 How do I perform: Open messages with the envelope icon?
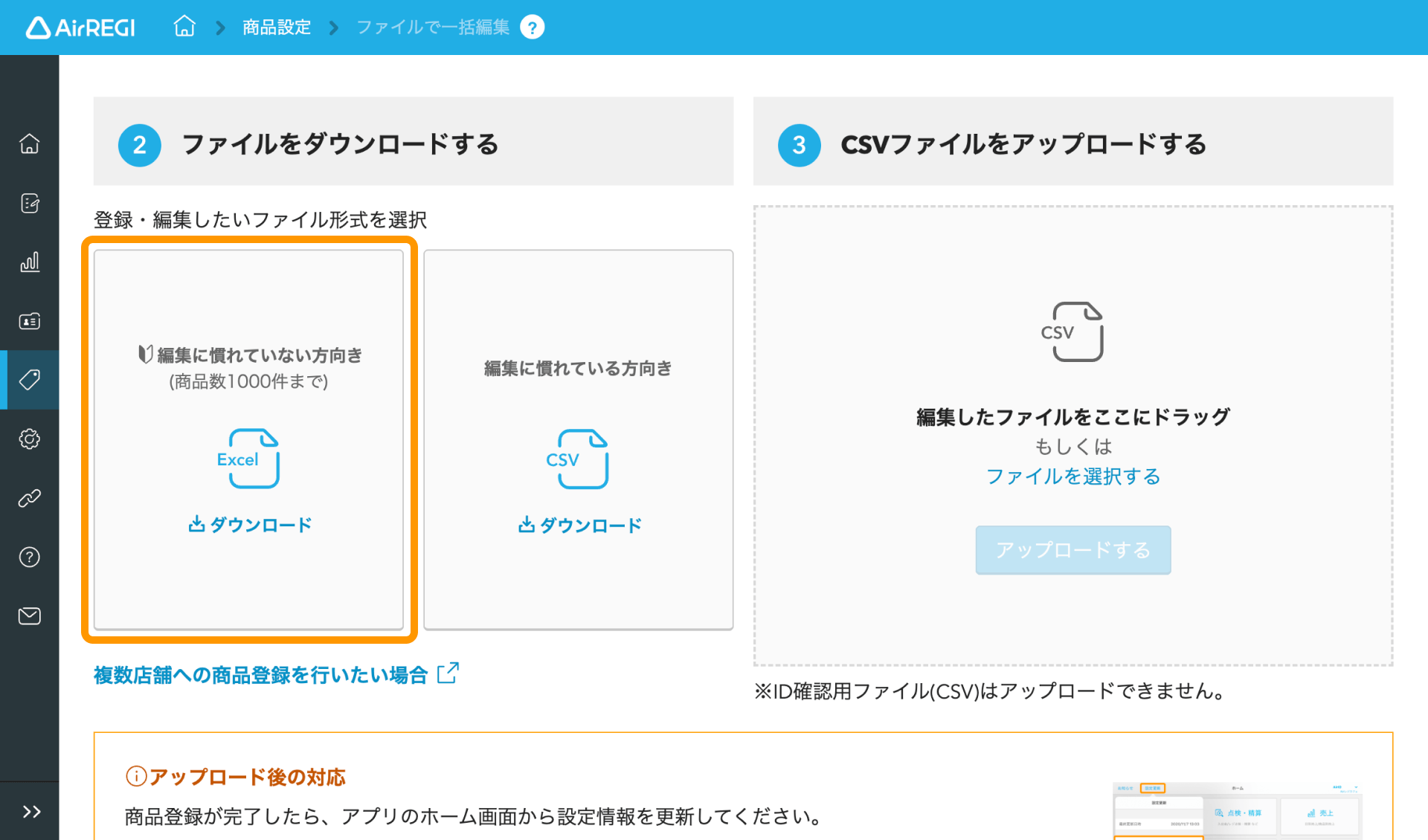30,616
